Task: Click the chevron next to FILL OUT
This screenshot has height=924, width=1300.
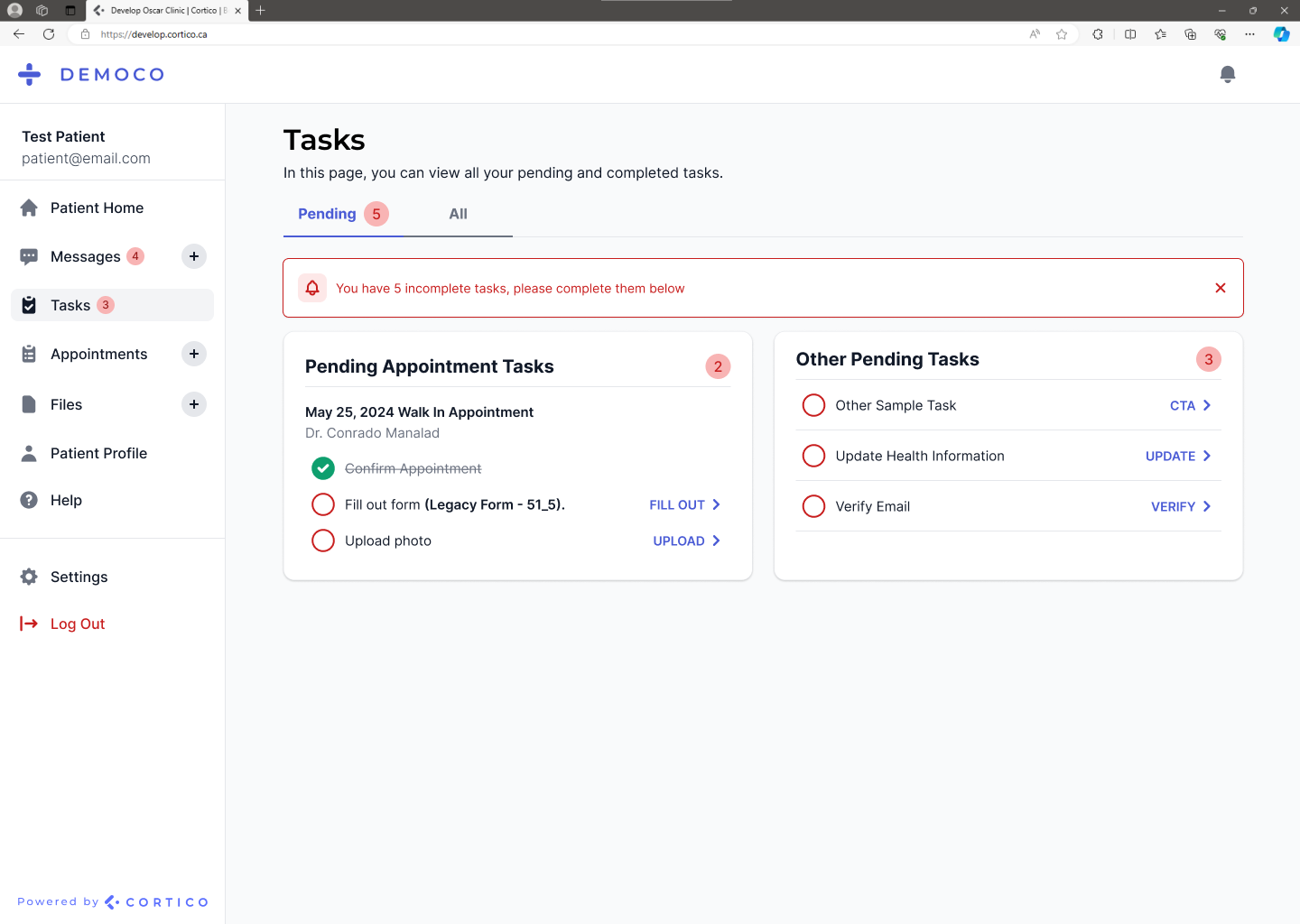Action: tap(716, 504)
